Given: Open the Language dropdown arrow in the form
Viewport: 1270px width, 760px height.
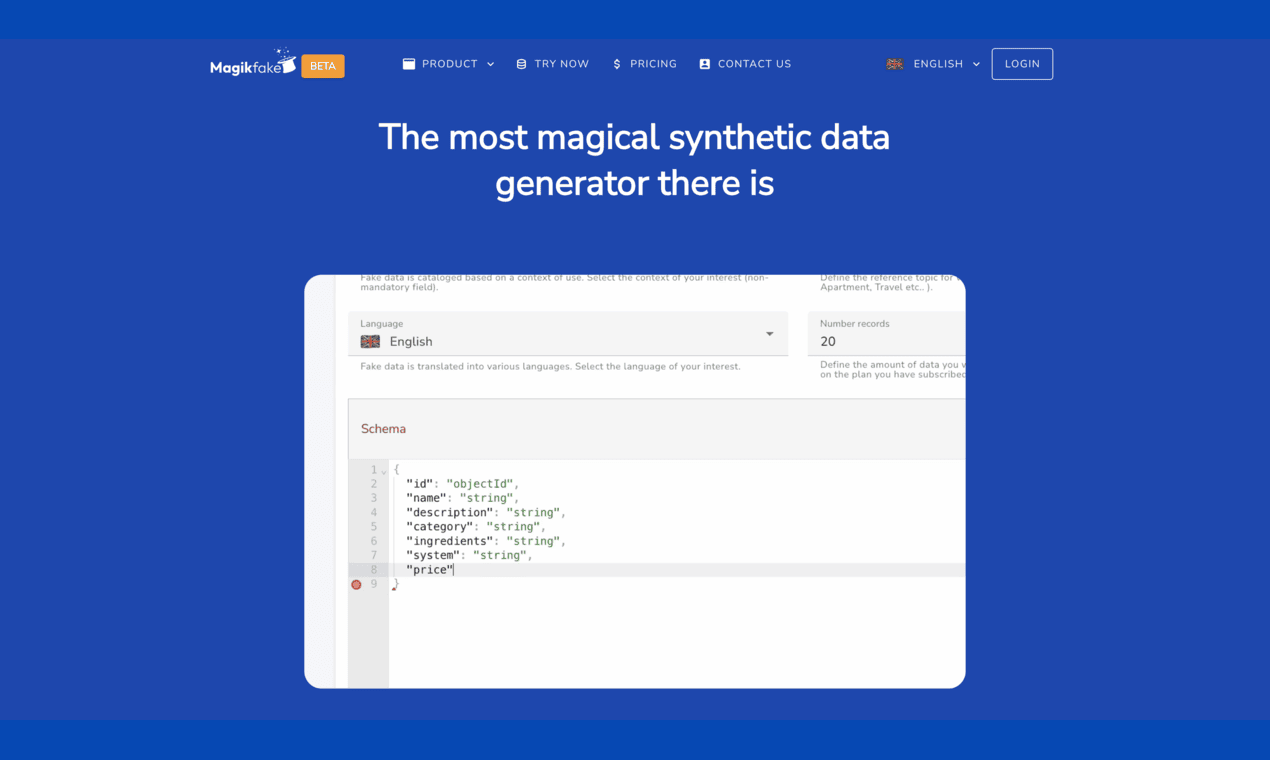Looking at the screenshot, I should (769, 334).
